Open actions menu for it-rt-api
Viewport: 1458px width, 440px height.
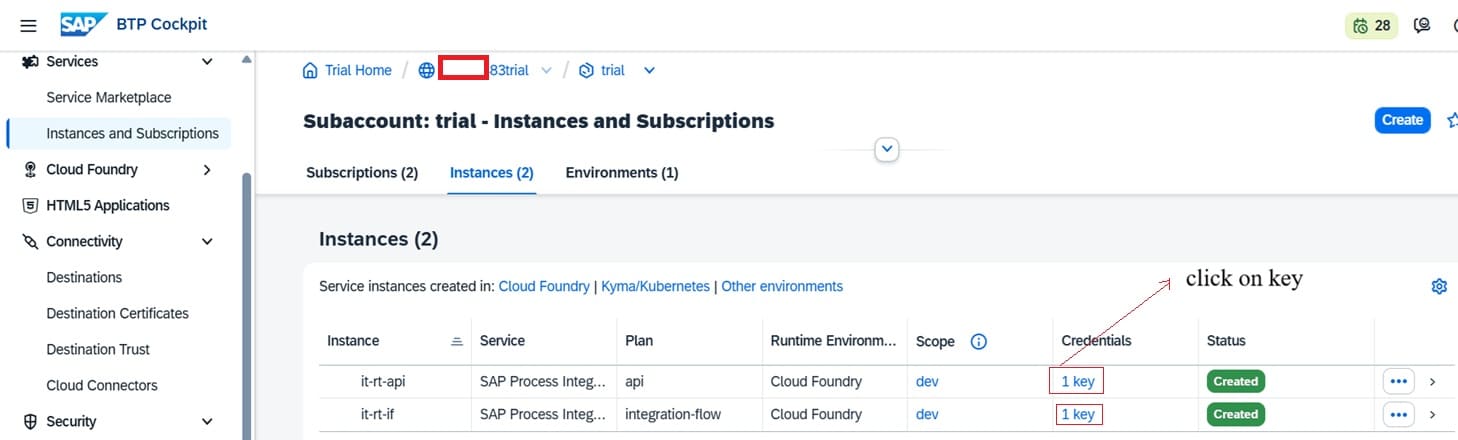point(1398,381)
